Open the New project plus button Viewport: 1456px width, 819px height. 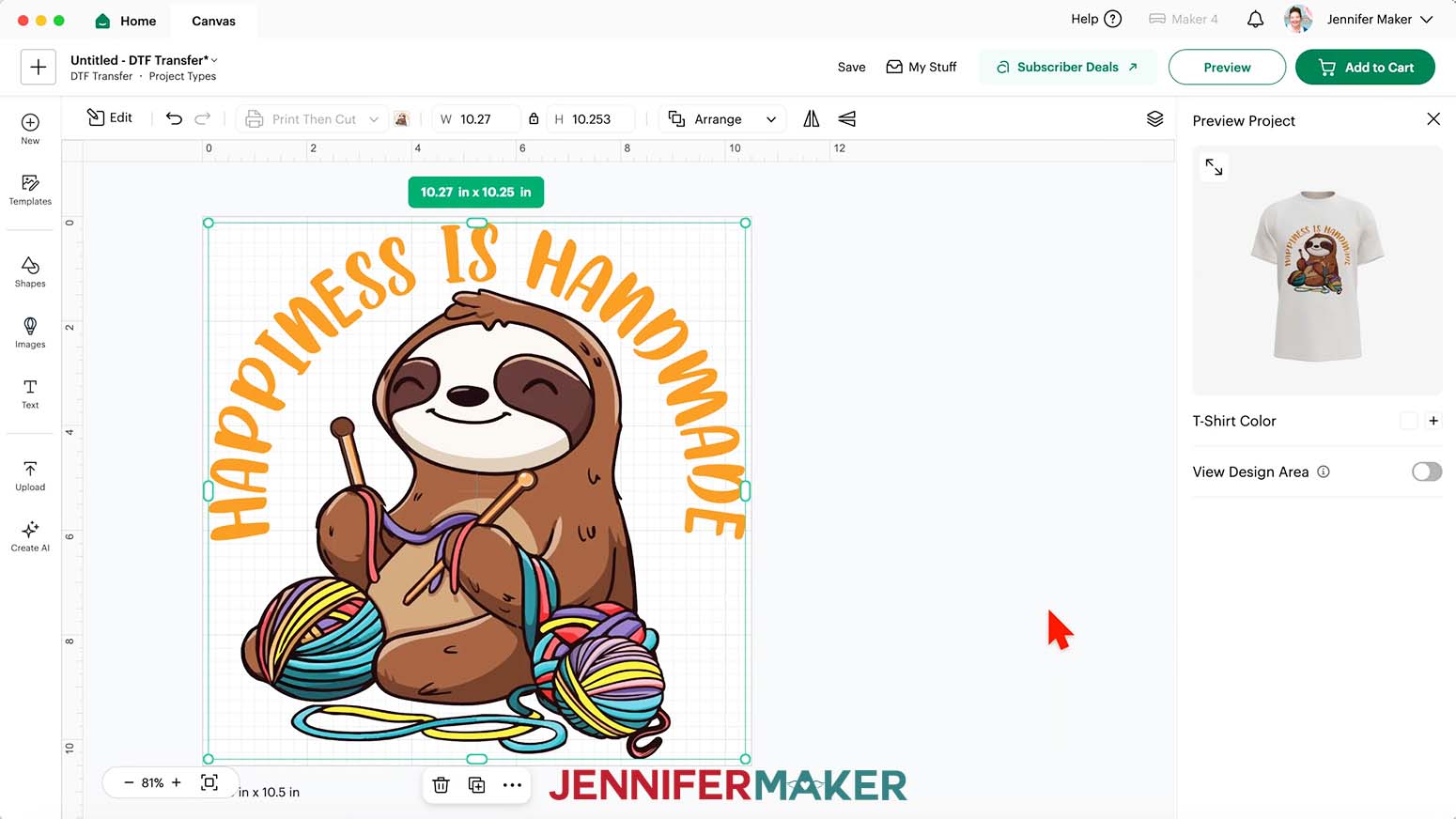click(38, 67)
